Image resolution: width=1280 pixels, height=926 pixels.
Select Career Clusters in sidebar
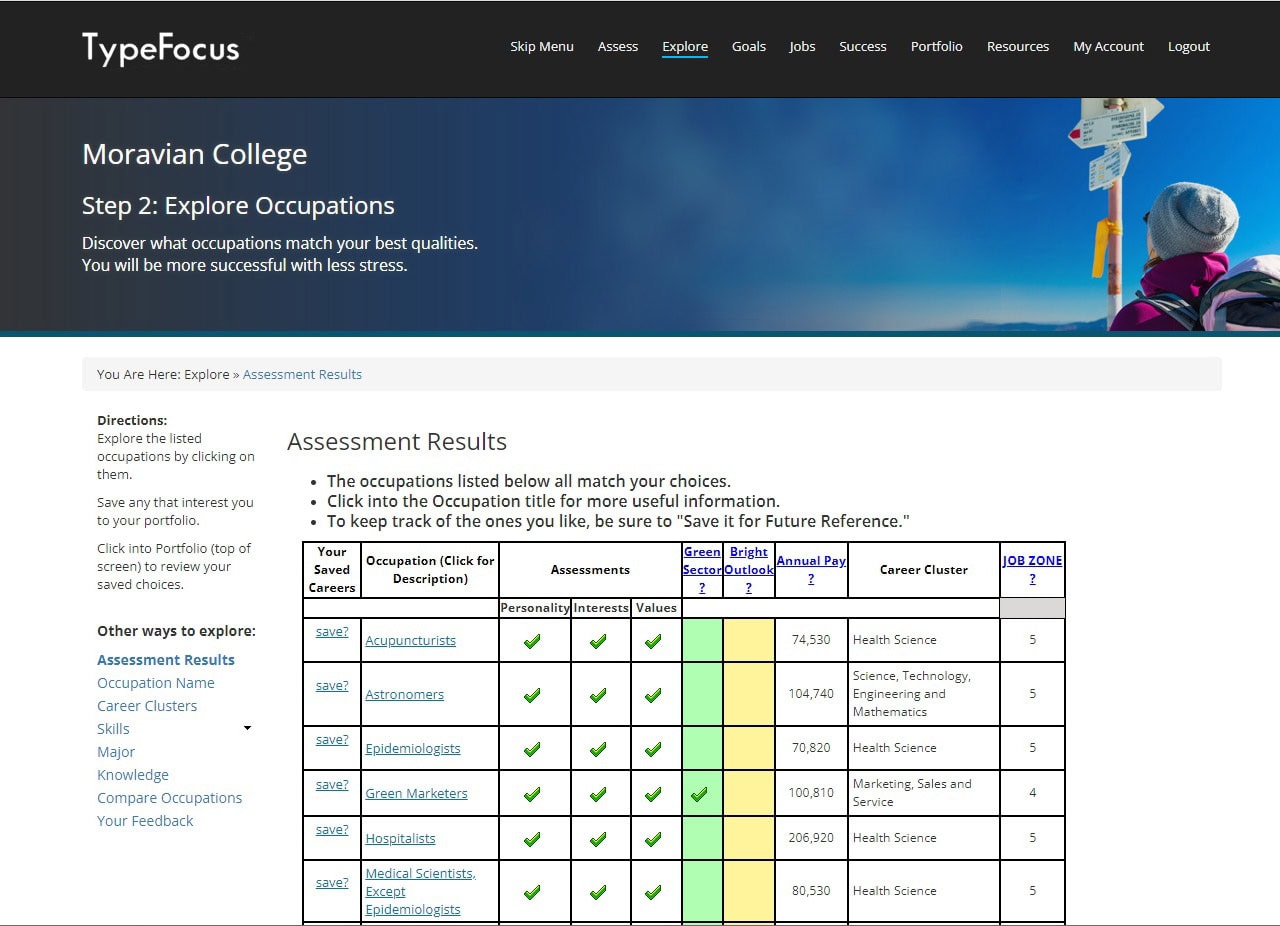pos(147,706)
